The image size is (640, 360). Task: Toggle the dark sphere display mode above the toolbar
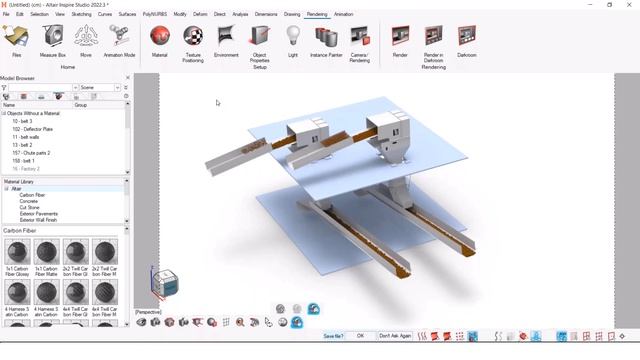280,309
